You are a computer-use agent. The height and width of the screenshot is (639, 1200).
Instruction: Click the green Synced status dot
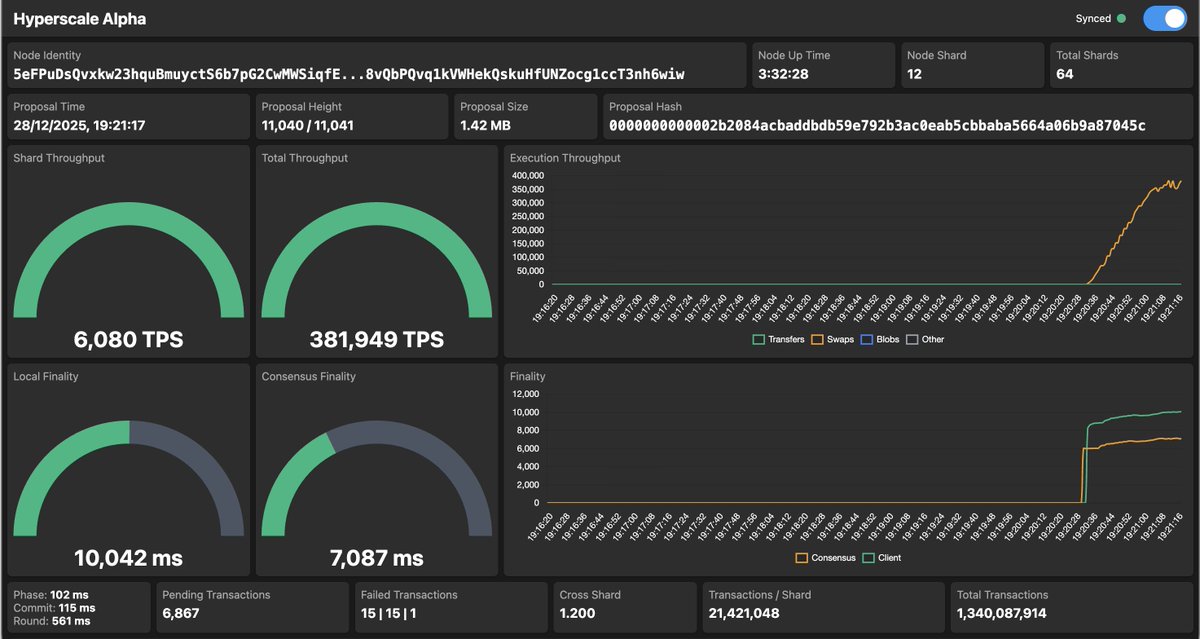(1121, 19)
